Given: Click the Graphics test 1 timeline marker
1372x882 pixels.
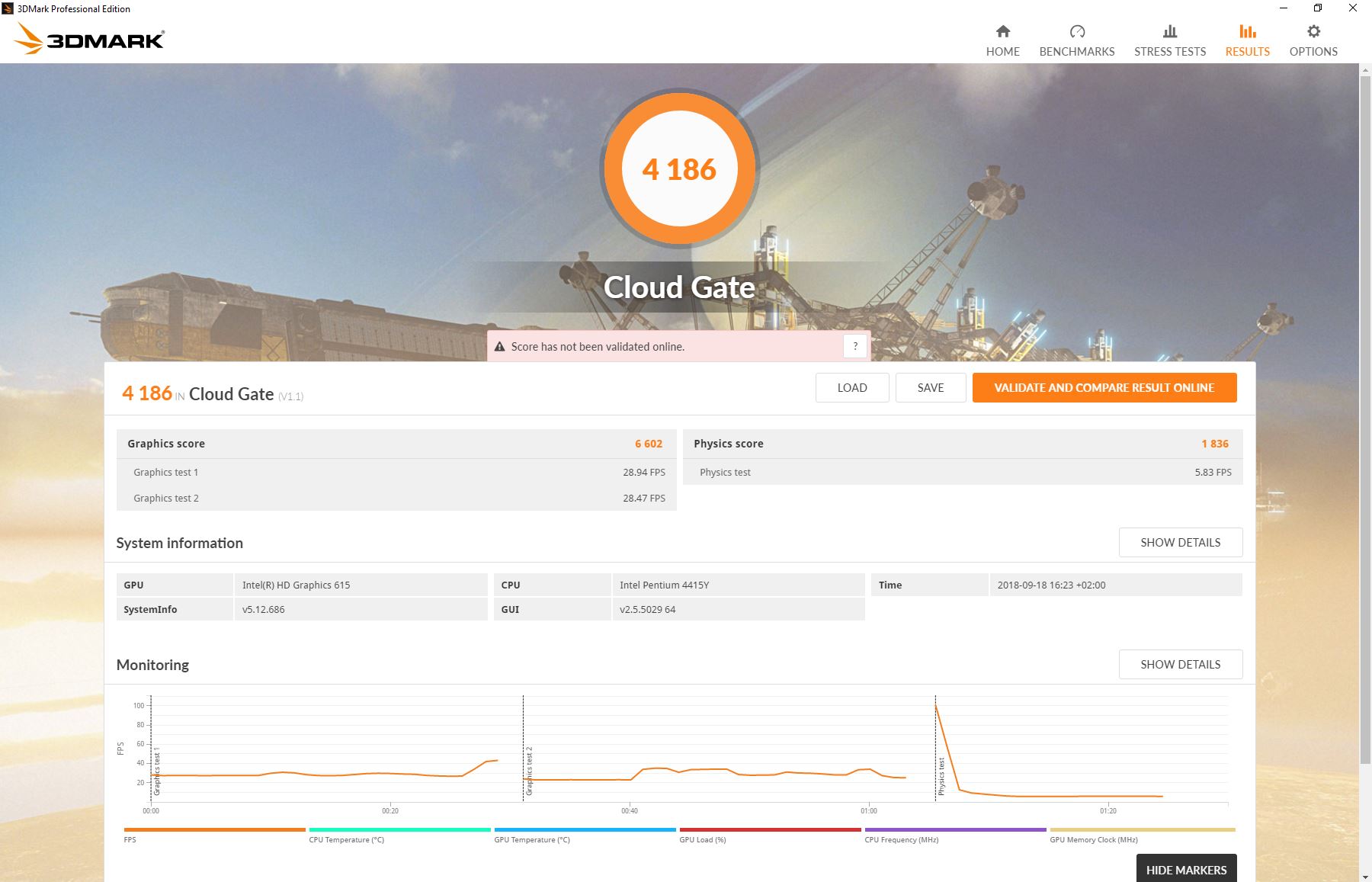Looking at the screenshot, I should point(156,771).
